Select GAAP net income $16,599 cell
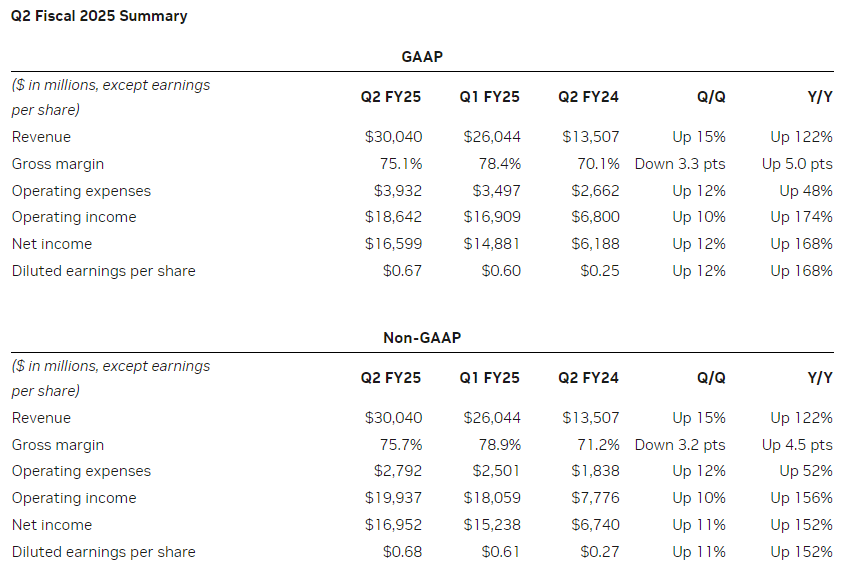The height and width of the screenshot is (574, 850). pyautogui.click(x=393, y=244)
